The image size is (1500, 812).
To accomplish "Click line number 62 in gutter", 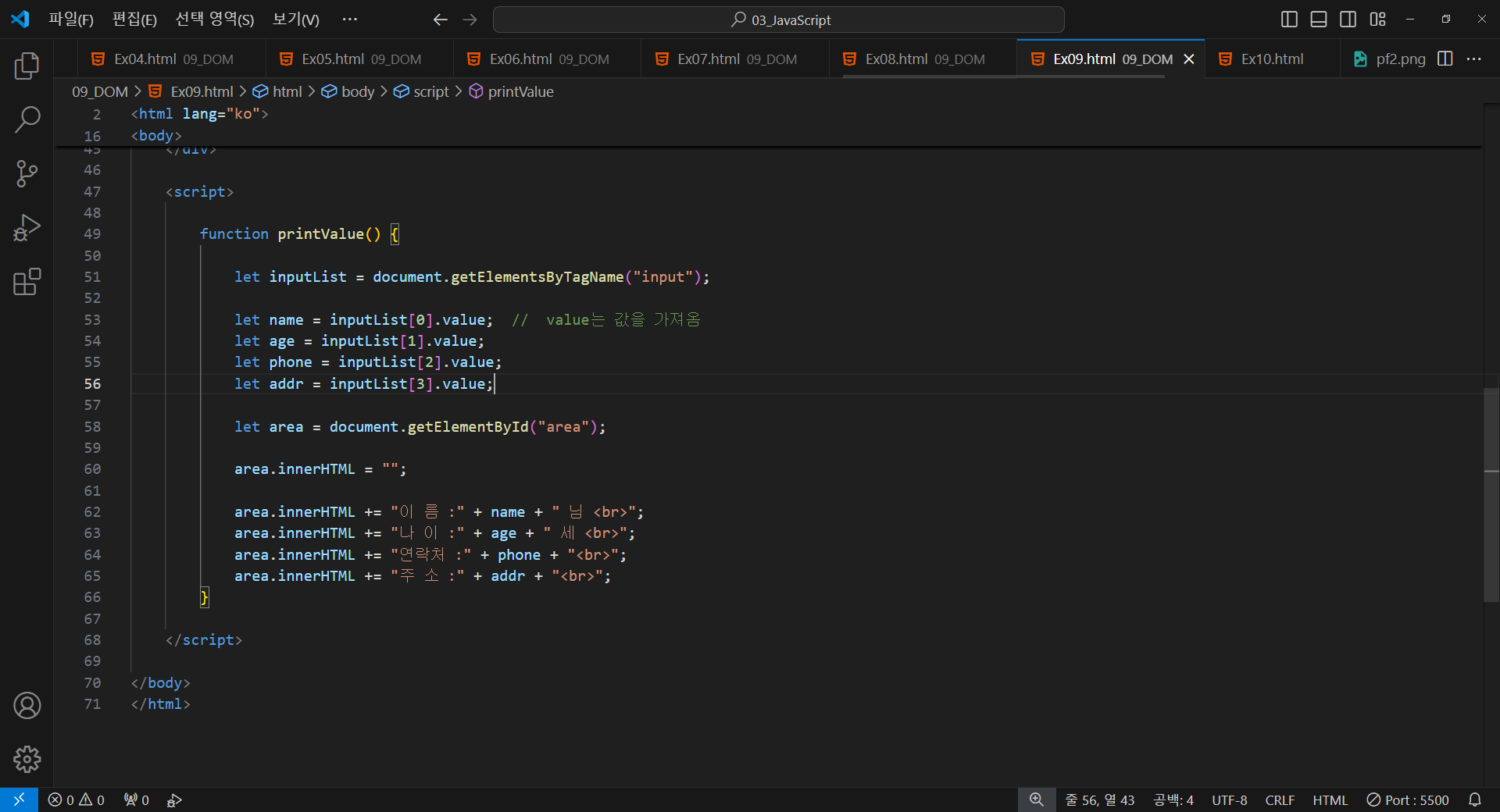I will [92, 512].
